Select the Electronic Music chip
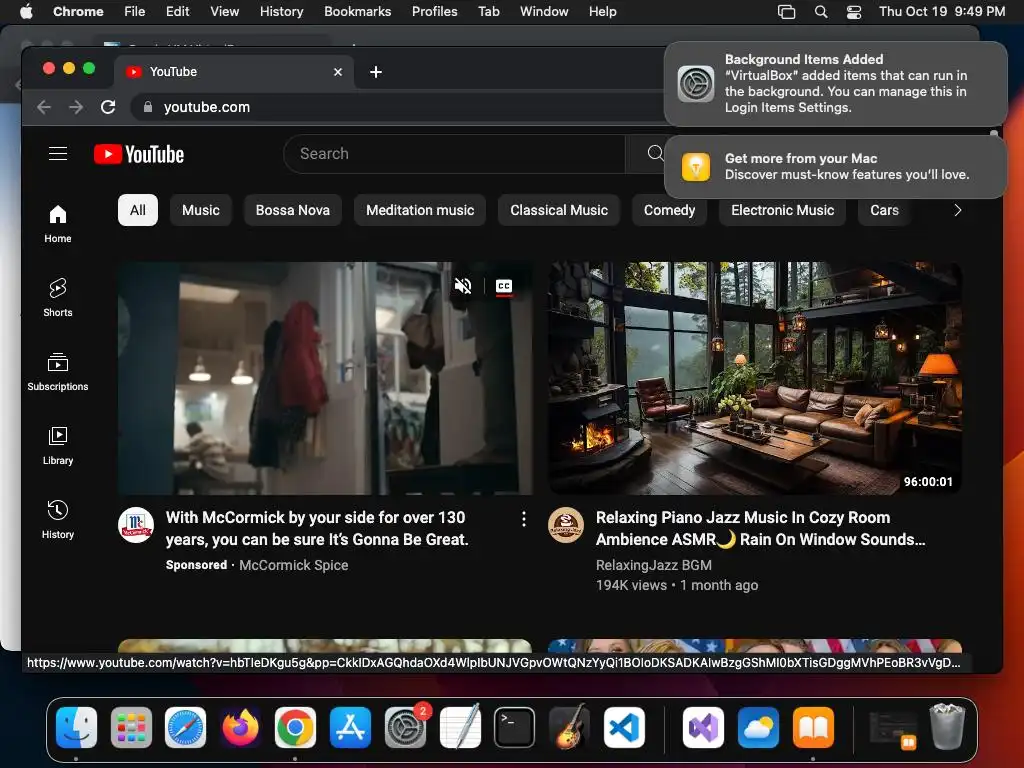 pos(782,210)
